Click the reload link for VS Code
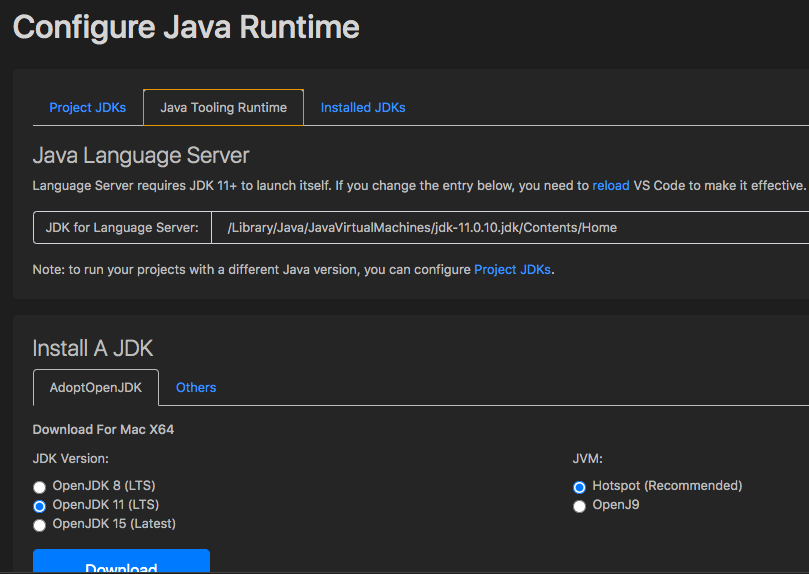The width and height of the screenshot is (809, 574). pos(611,186)
